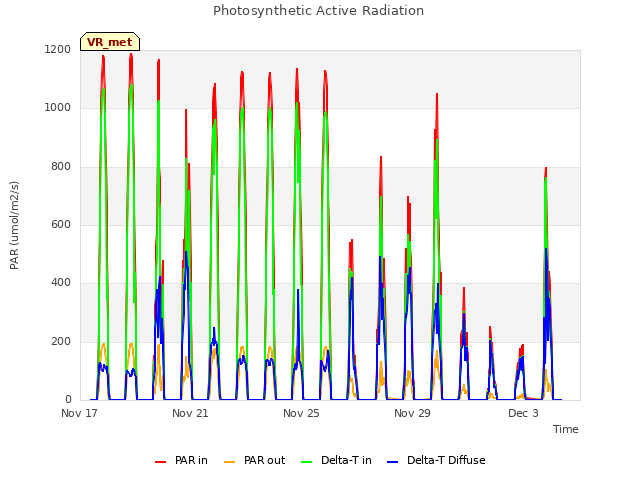This screenshot has width=640, height=480.
Task: Click the Nov 25 x-axis tick label
Action: 301,413
